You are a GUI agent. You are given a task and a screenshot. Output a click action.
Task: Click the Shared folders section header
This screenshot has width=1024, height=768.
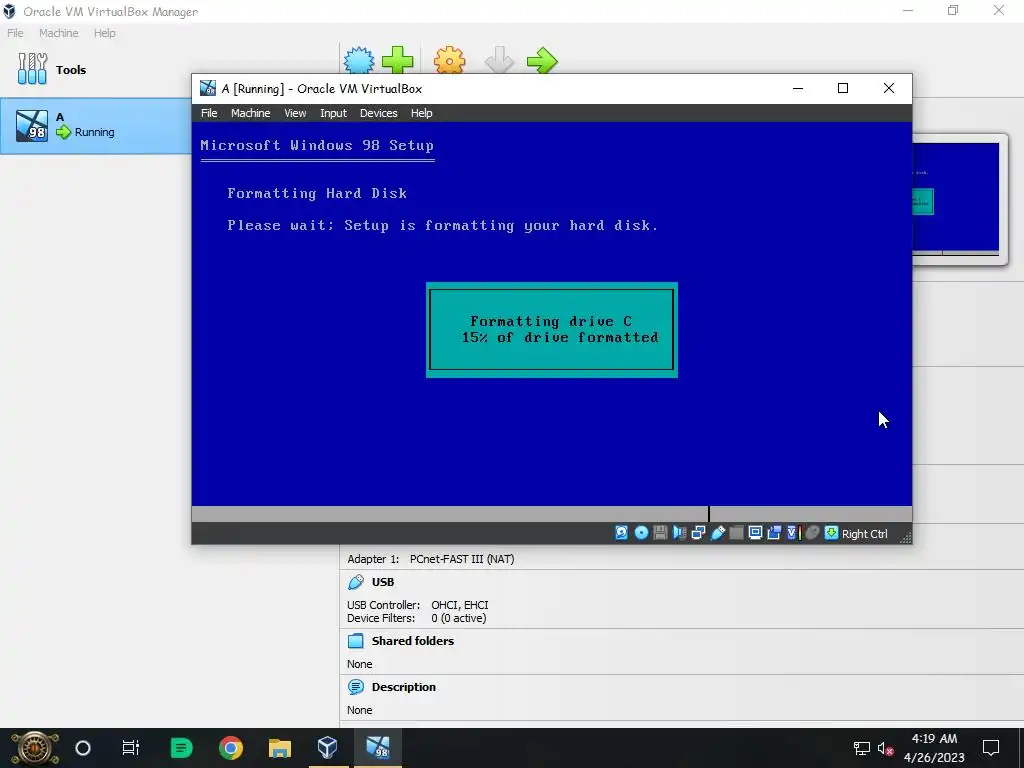[x=412, y=641]
